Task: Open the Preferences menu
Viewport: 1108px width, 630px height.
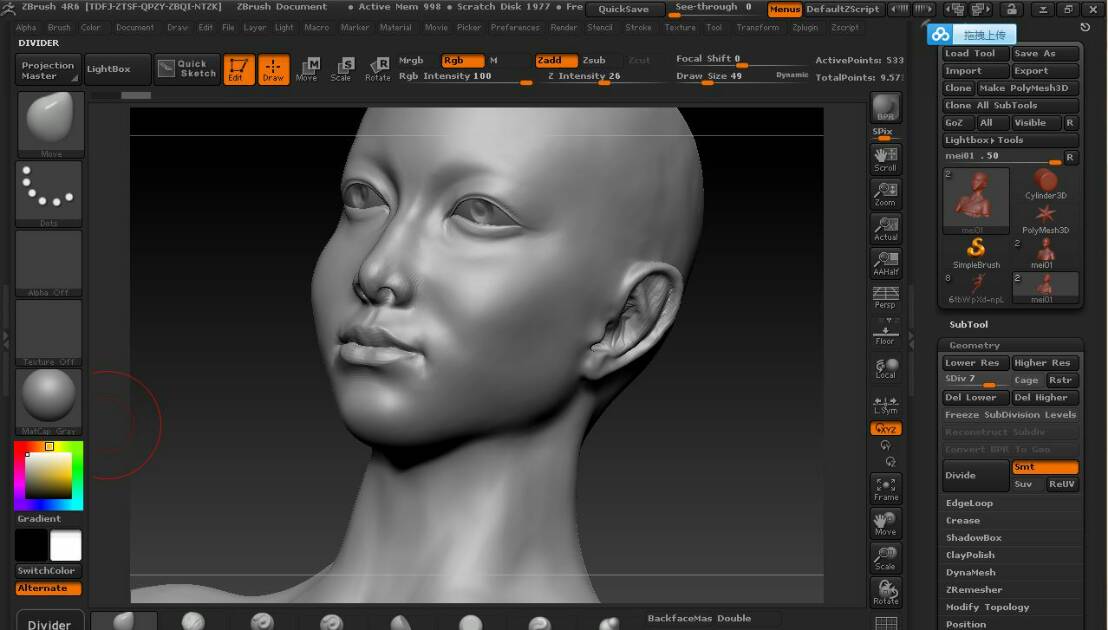Action: (515, 27)
